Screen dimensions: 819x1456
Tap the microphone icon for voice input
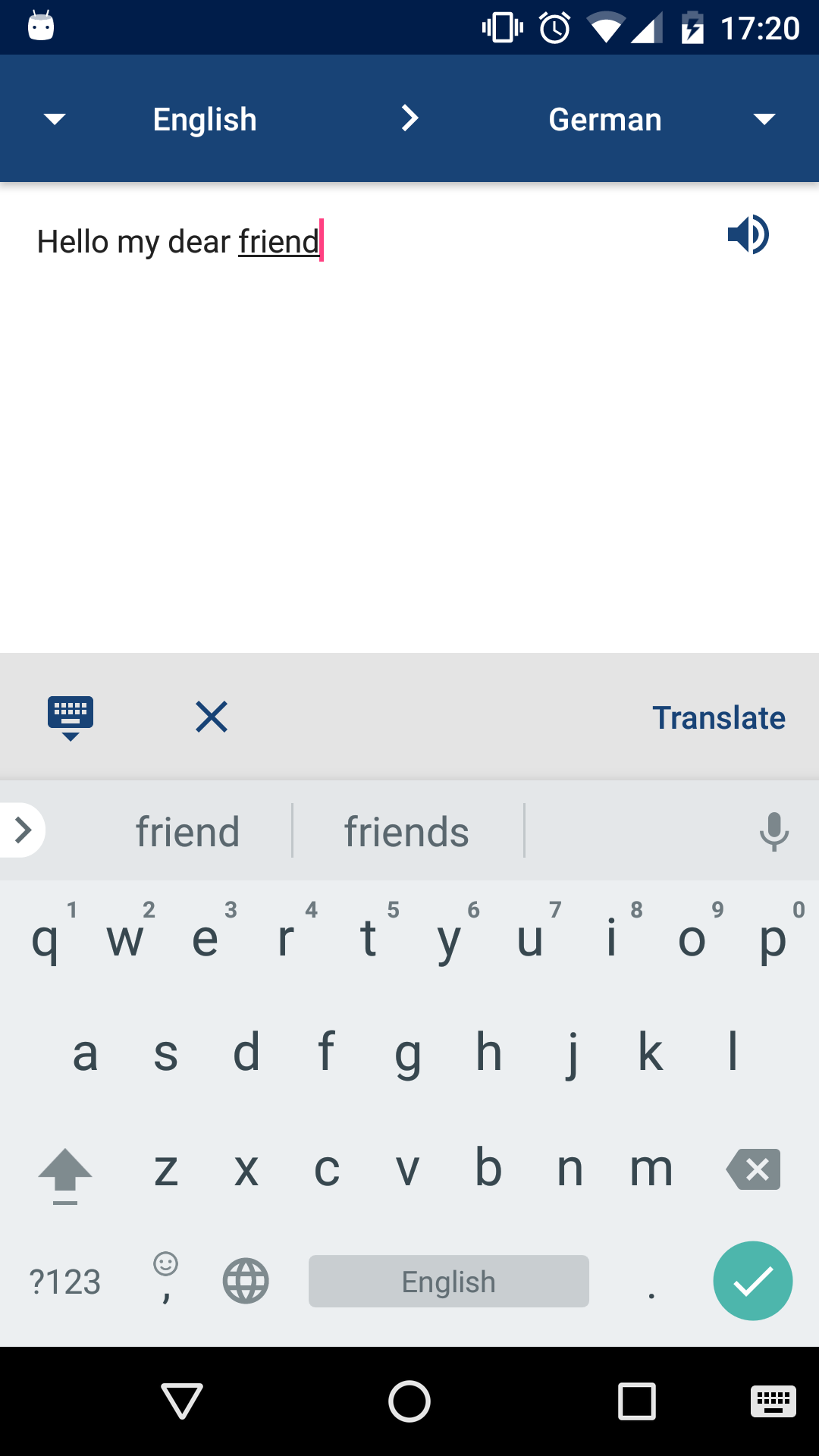pyautogui.click(x=773, y=830)
